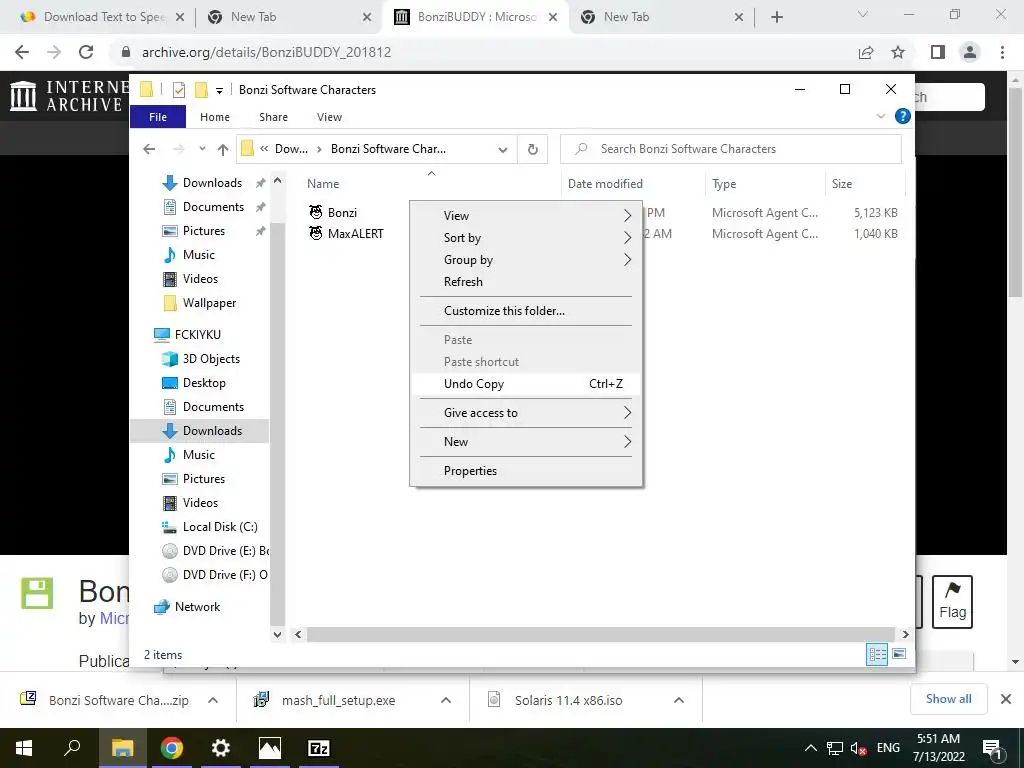Open notification center icon

[992, 749]
